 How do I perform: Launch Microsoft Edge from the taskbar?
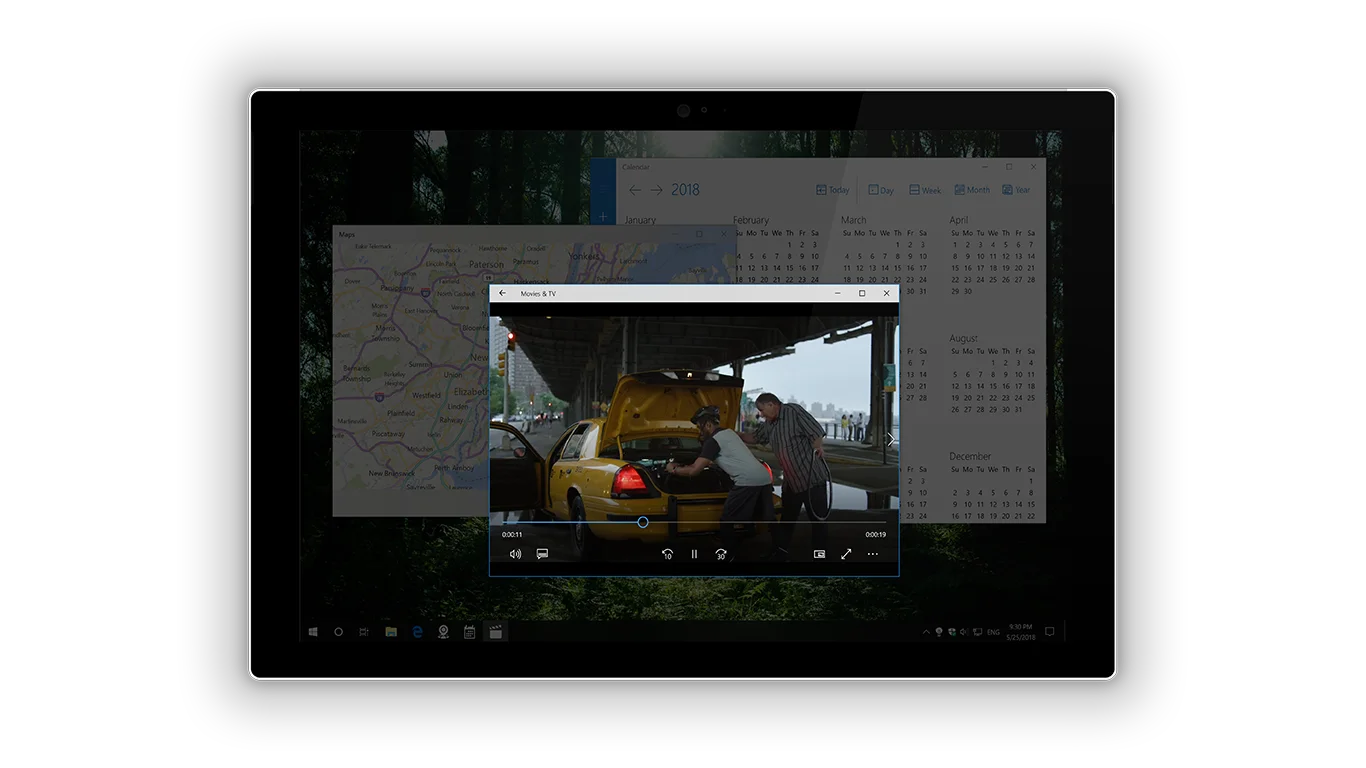coord(418,631)
